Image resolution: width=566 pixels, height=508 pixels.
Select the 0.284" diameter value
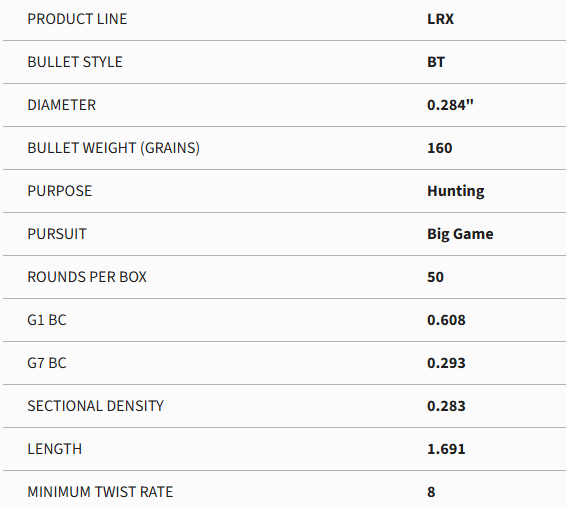click(450, 105)
